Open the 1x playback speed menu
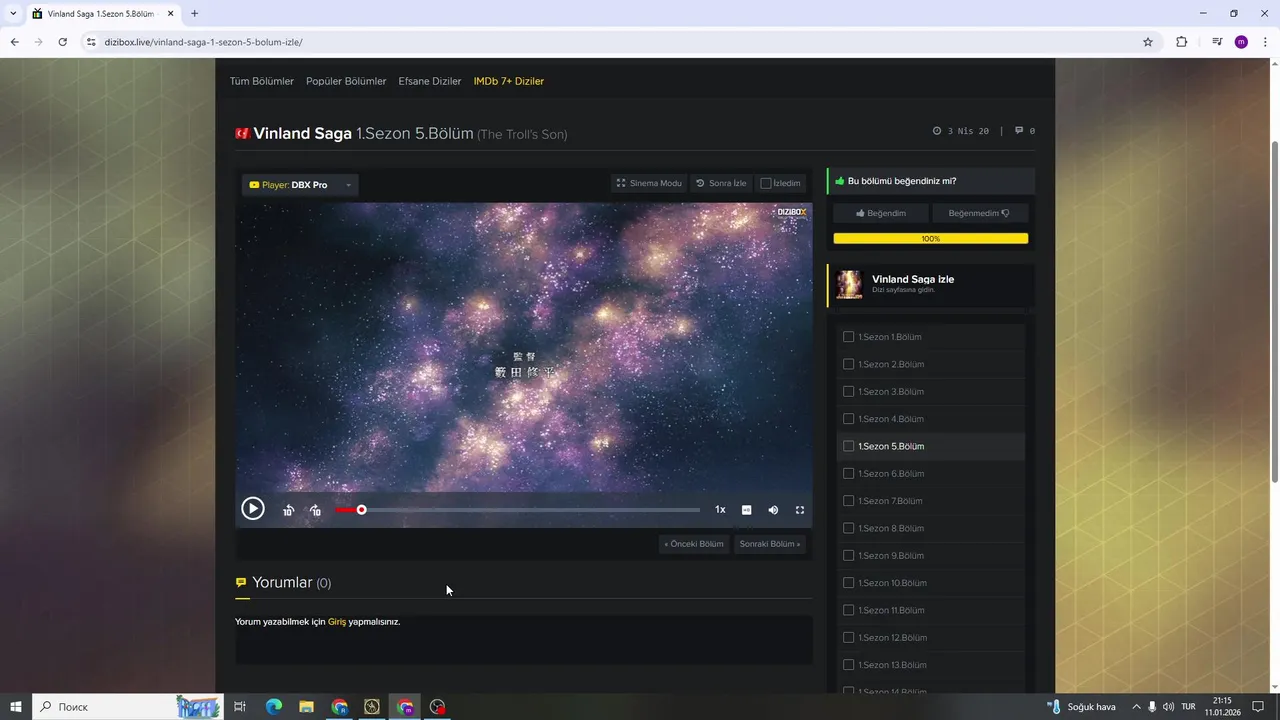The height and width of the screenshot is (720, 1280). 720,510
